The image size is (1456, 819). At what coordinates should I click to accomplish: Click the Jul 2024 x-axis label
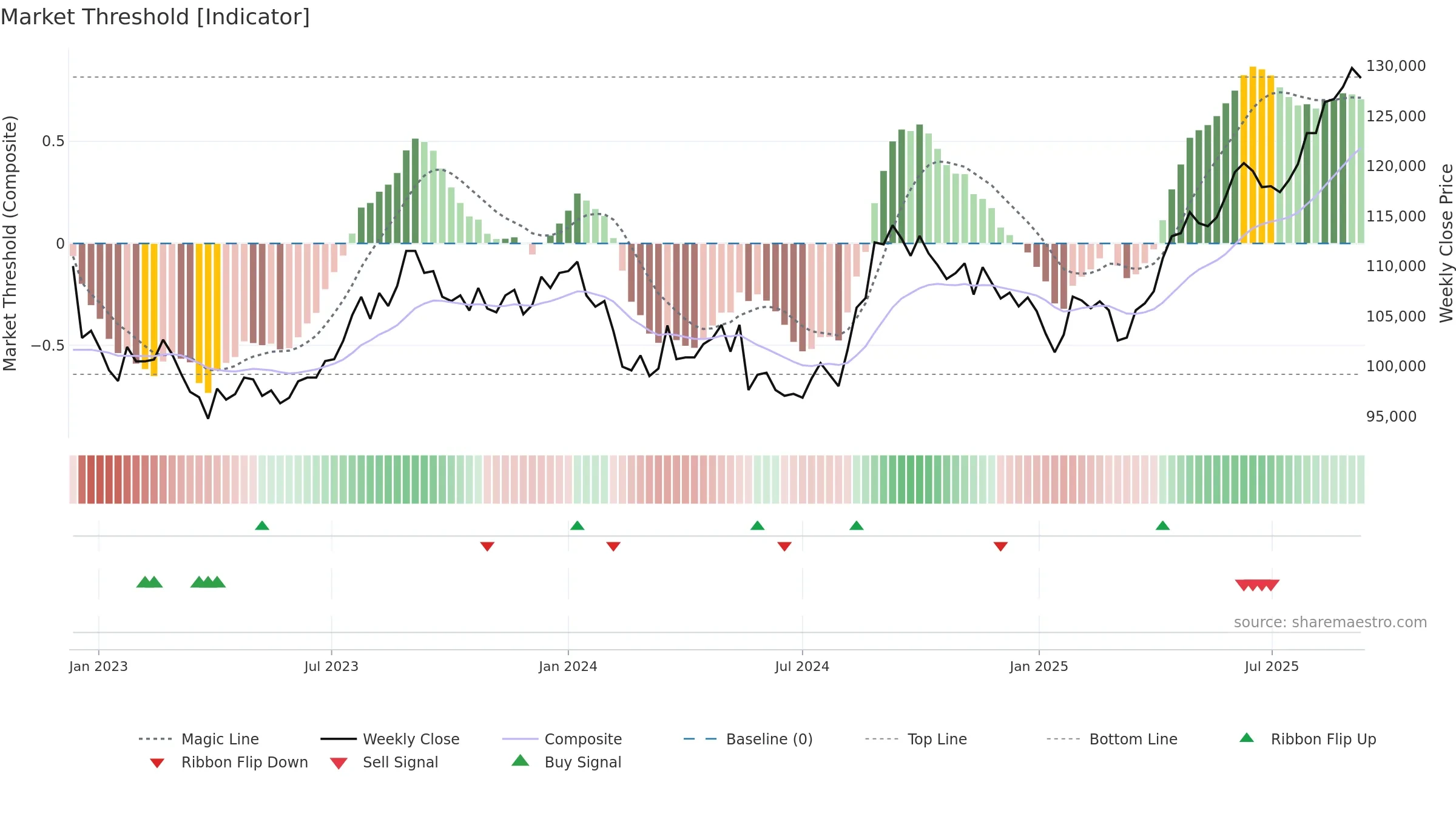click(802, 667)
